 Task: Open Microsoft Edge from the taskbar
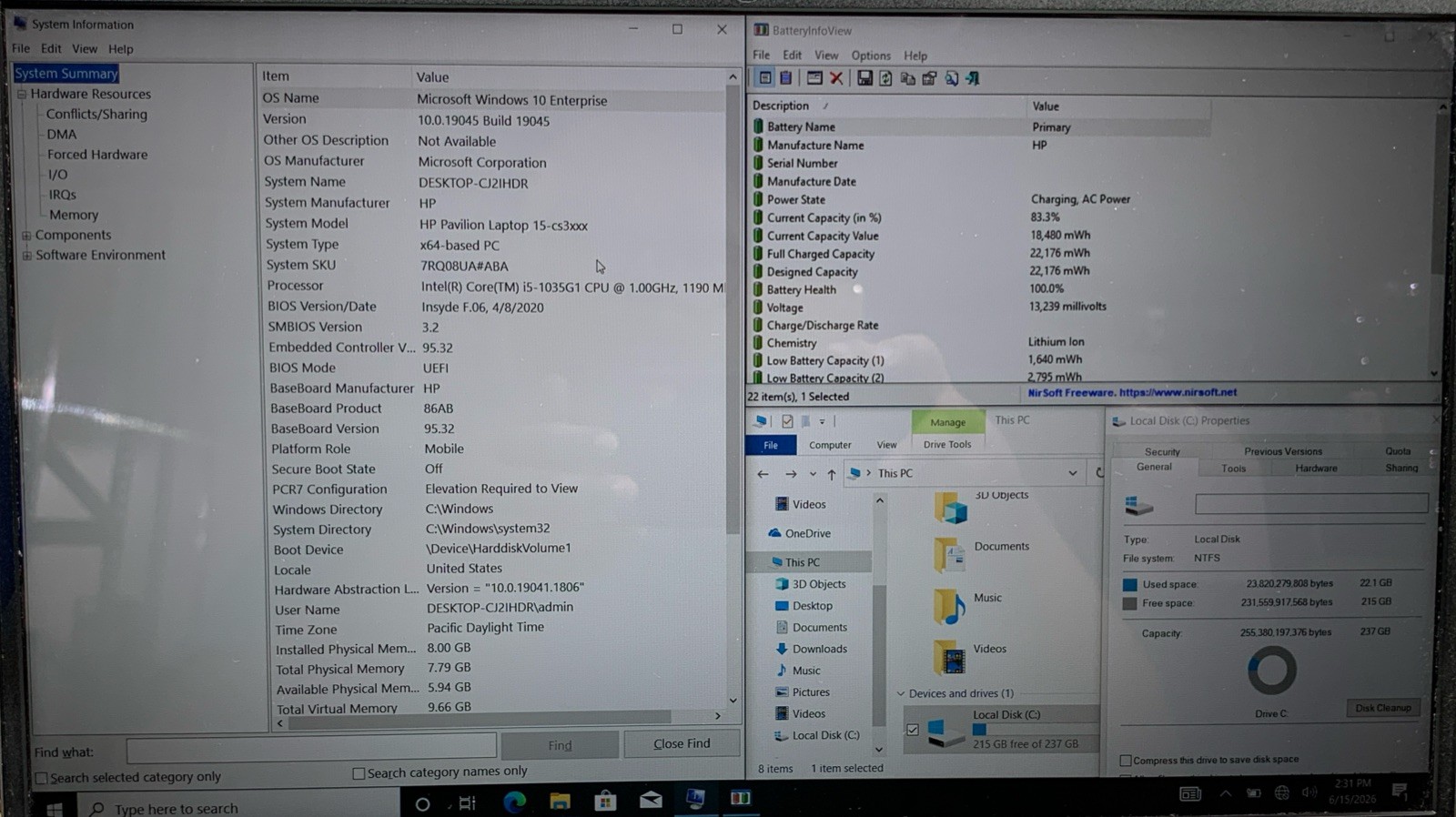point(515,801)
